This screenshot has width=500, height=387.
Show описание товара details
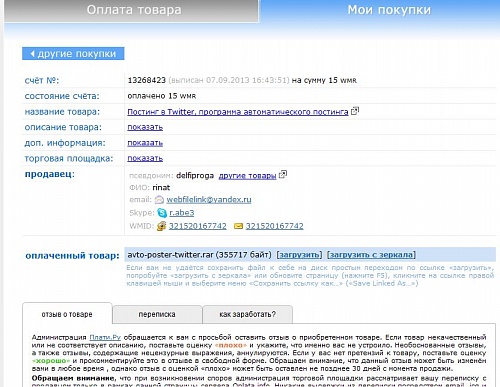coord(145,127)
